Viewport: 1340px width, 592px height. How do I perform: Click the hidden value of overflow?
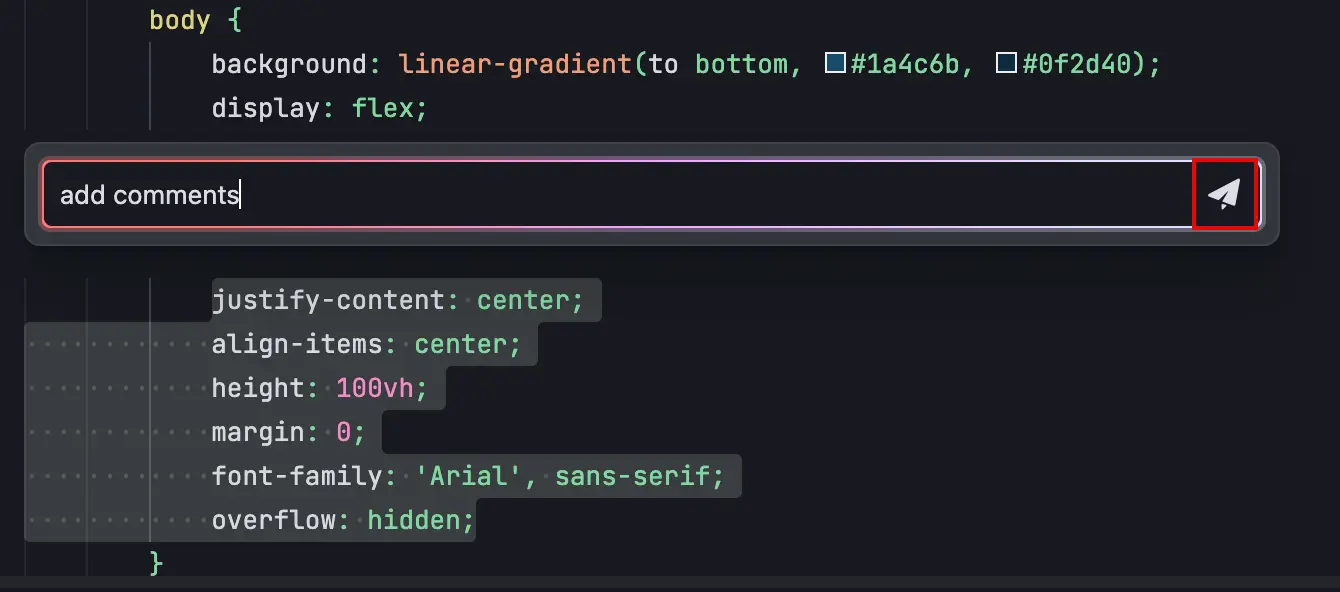414,520
